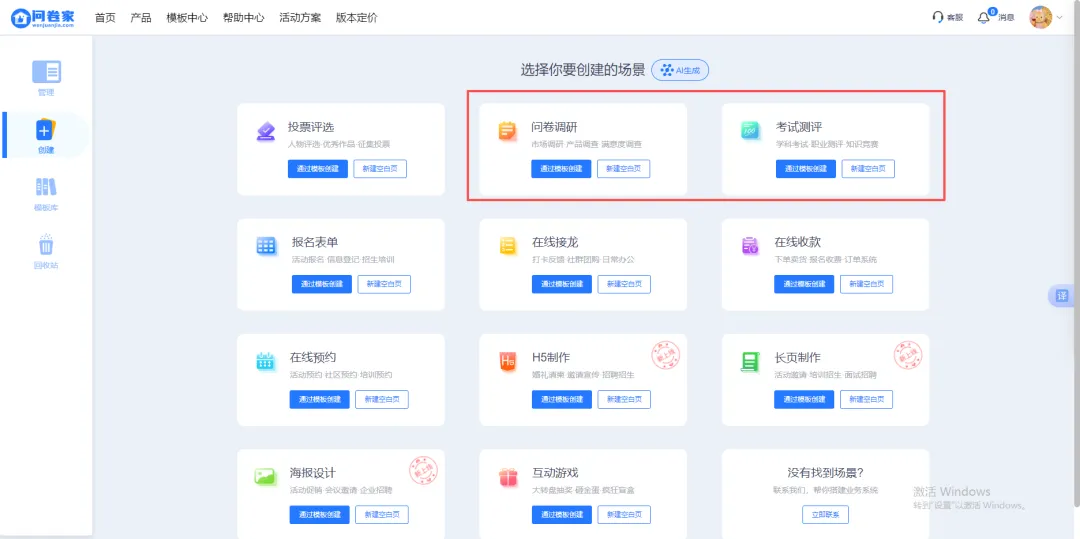Click the 问卷家 logo
1080x539 pixels.
(x=43, y=17)
